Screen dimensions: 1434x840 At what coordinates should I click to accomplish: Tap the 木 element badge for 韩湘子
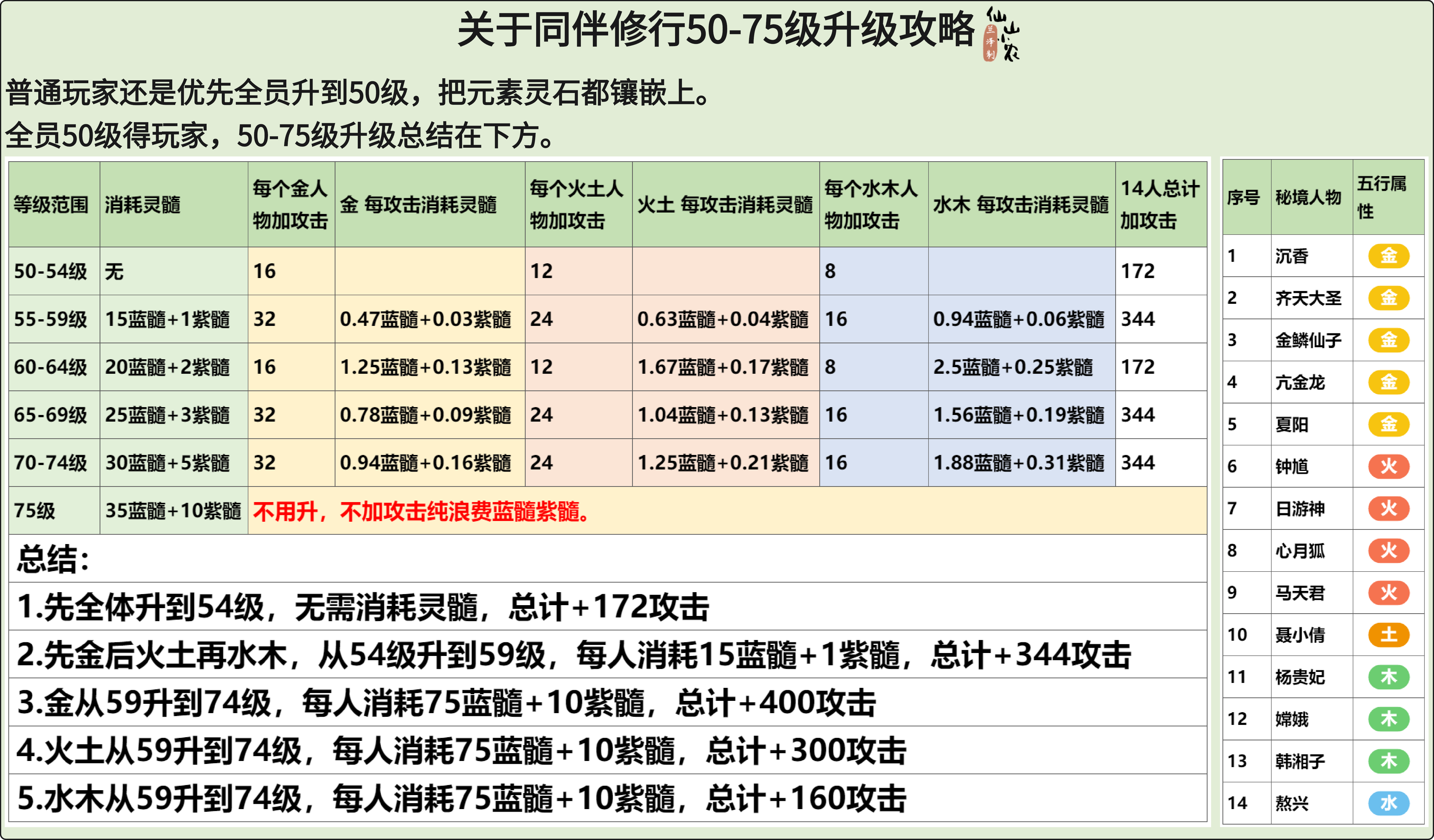[x=1388, y=761]
